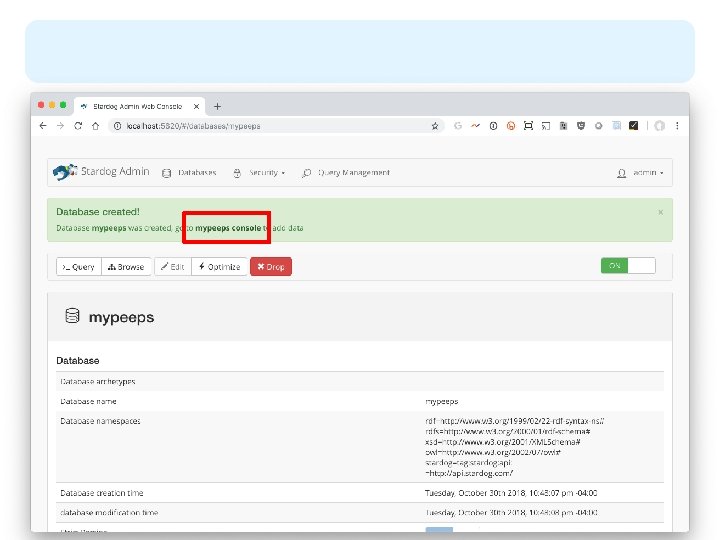This screenshot has height=540, width=720.
Task: Click the browser back arrow
Action: coord(43,126)
